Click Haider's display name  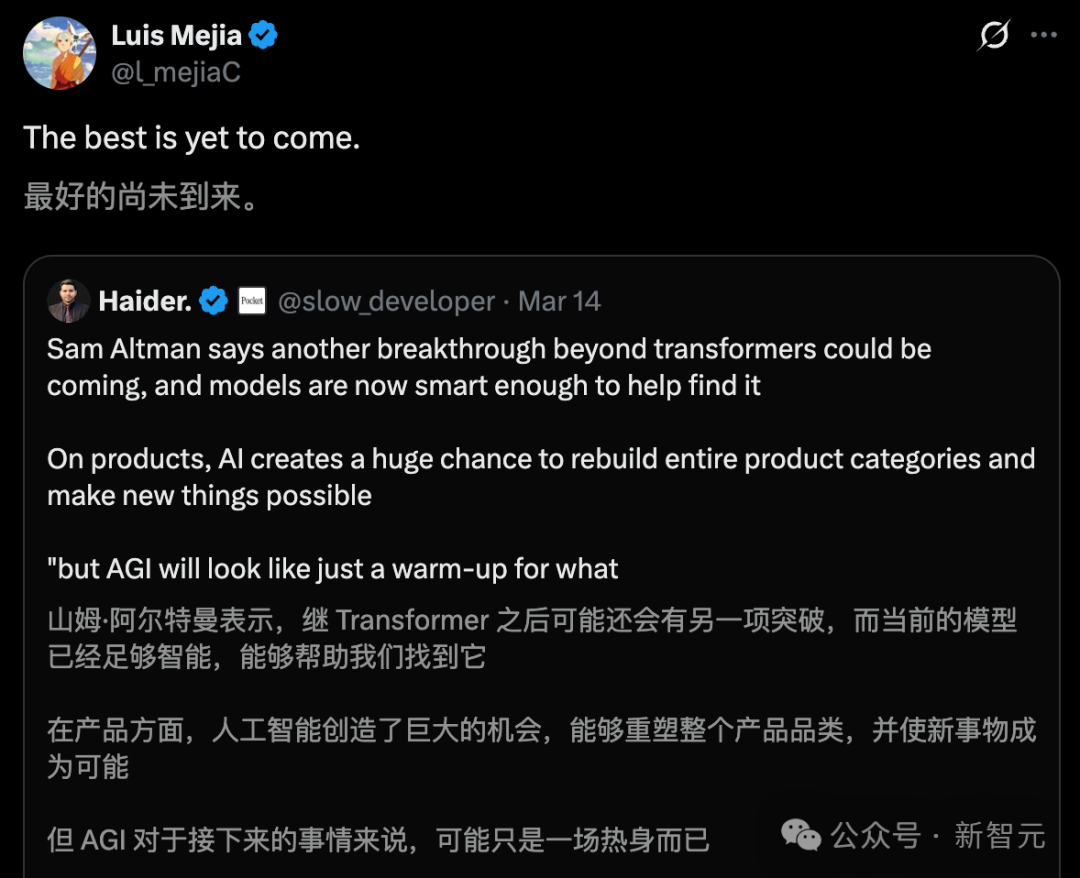point(147,299)
